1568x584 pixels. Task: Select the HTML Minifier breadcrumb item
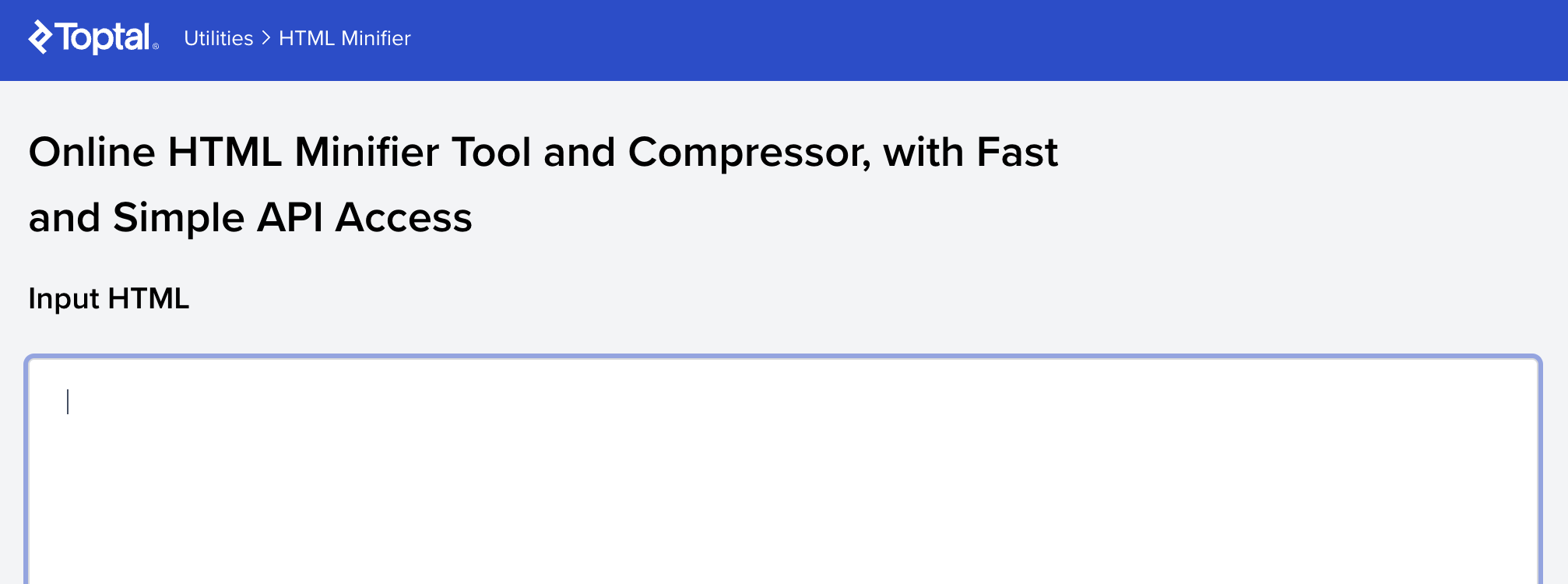tap(345, 38)
